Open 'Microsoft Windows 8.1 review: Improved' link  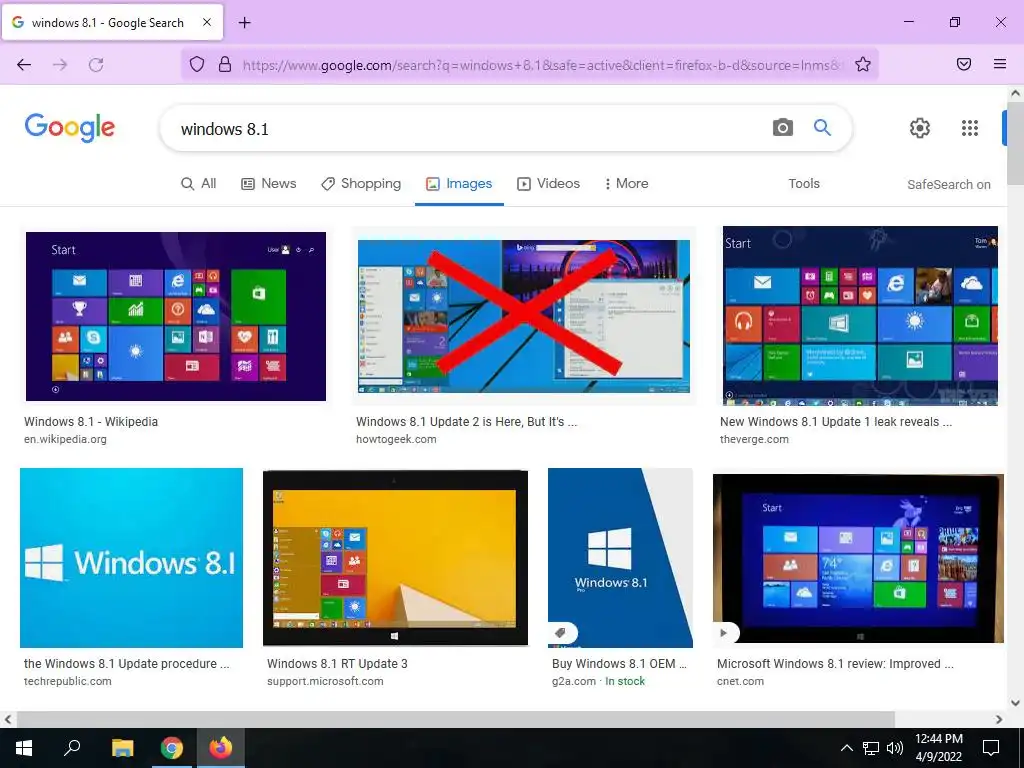835,664
